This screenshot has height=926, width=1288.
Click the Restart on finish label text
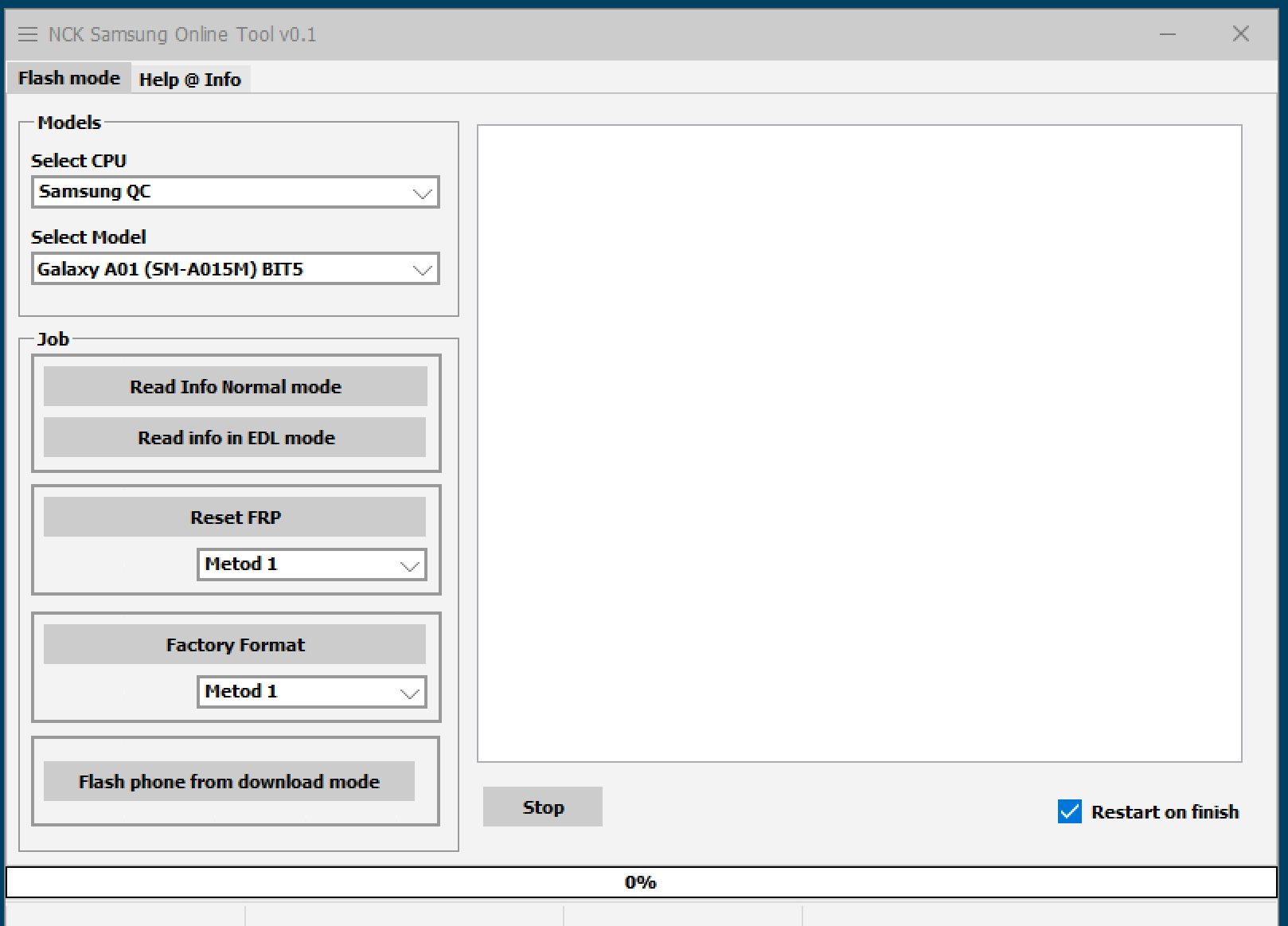point(1165,812)
